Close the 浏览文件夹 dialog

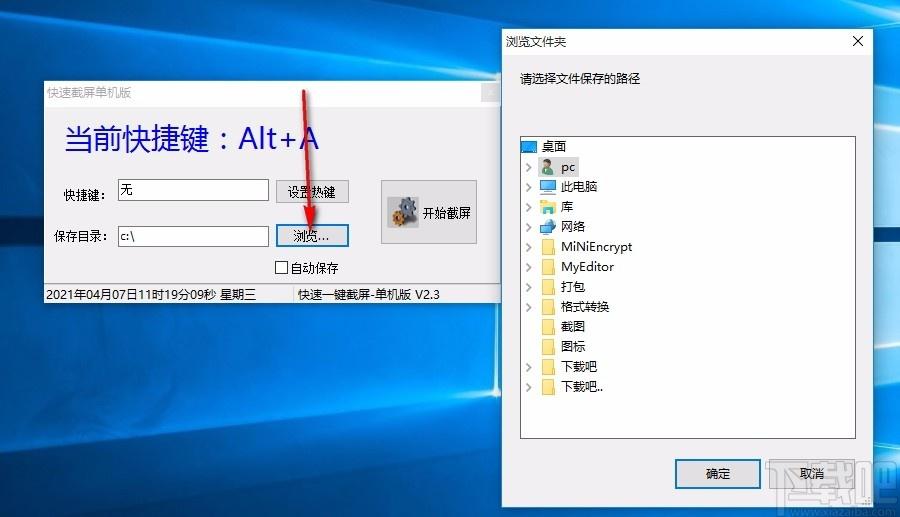tap(857, 41)
